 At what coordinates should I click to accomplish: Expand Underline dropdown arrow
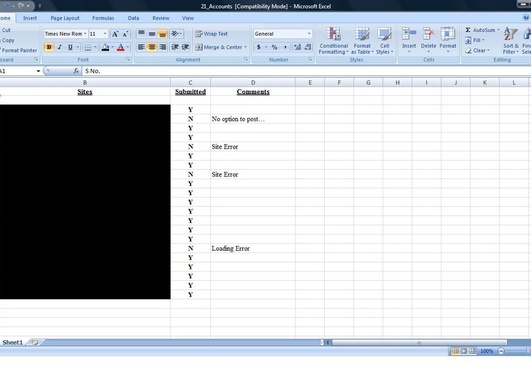[78, 47]
